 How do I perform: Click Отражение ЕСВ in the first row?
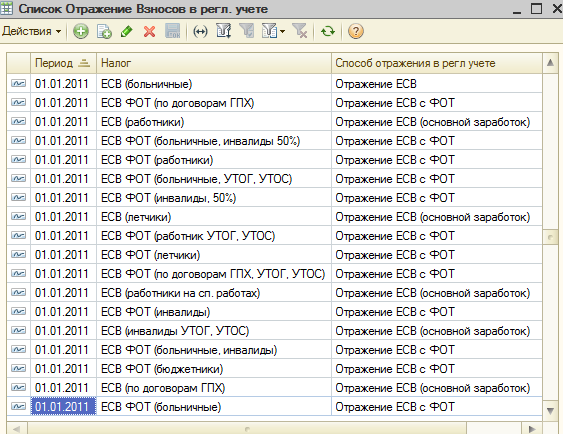[437, 84]
